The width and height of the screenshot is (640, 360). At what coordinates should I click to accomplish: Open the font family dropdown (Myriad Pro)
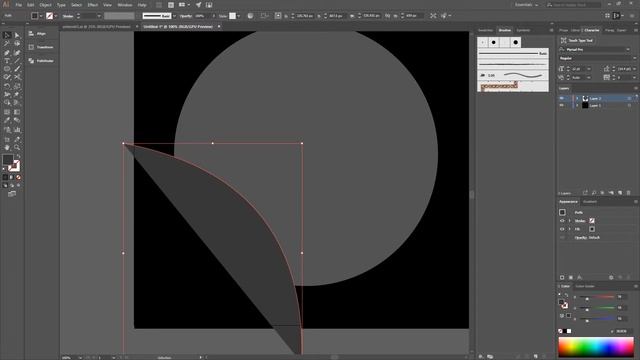628,49
